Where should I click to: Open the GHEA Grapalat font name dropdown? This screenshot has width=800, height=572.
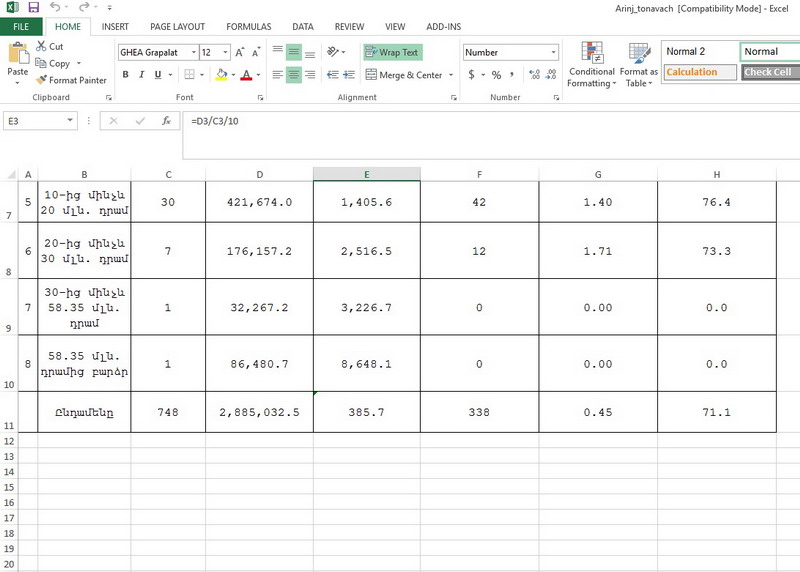(192, 52)
